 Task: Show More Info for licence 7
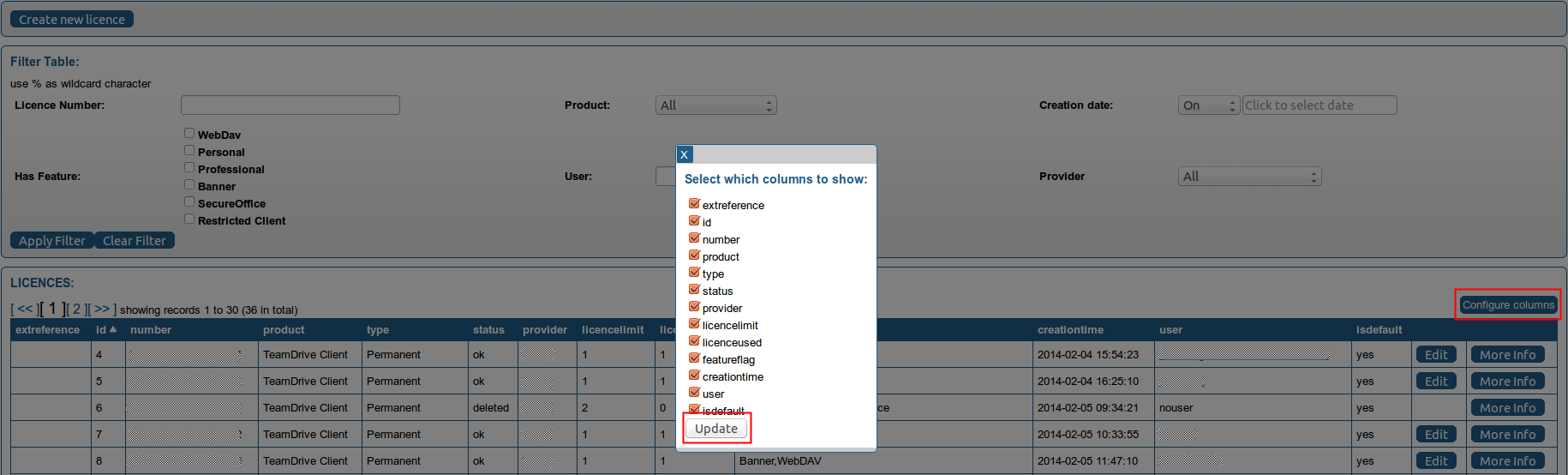pos(1508,435)
